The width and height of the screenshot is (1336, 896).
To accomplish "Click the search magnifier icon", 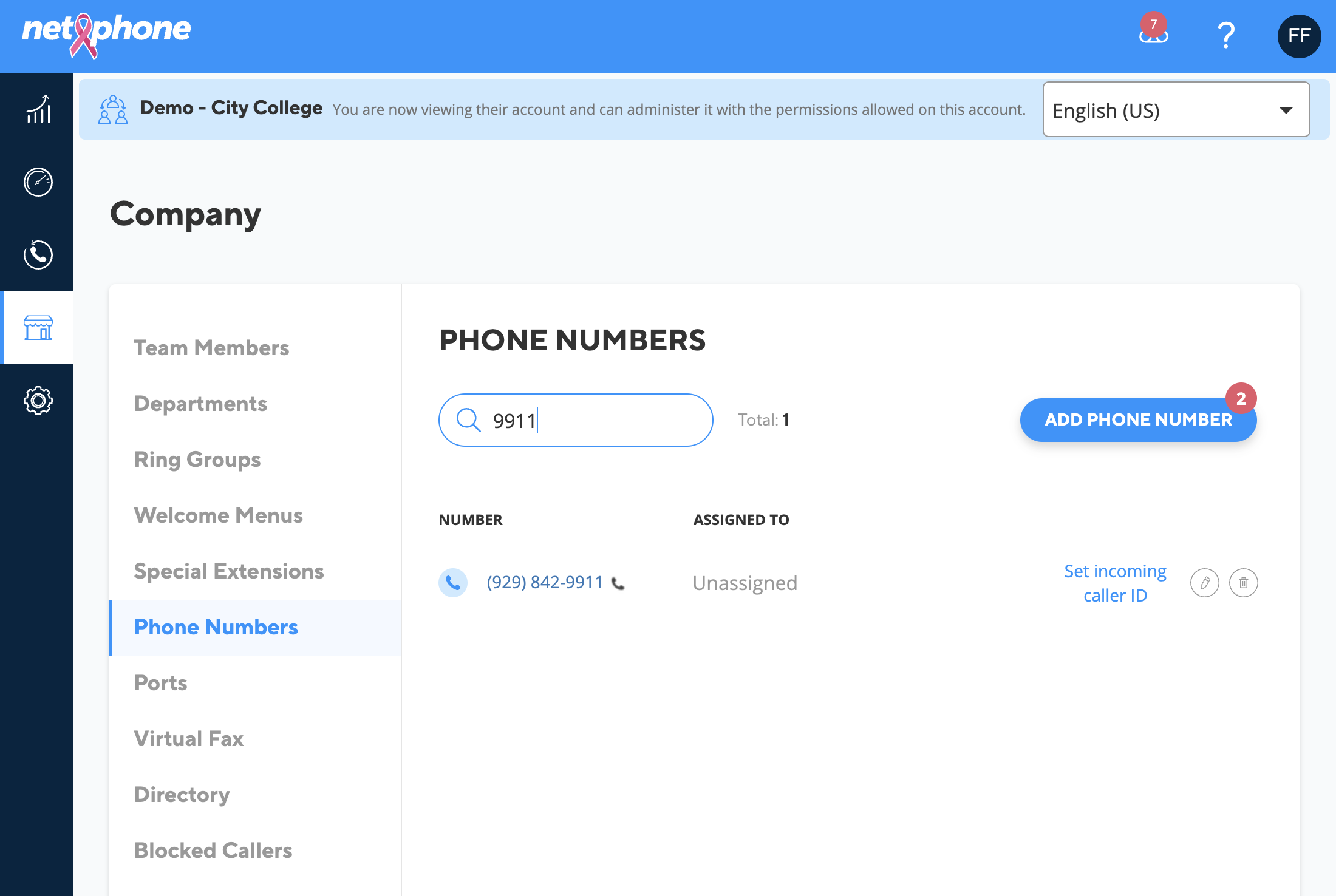I will (468, 419).
